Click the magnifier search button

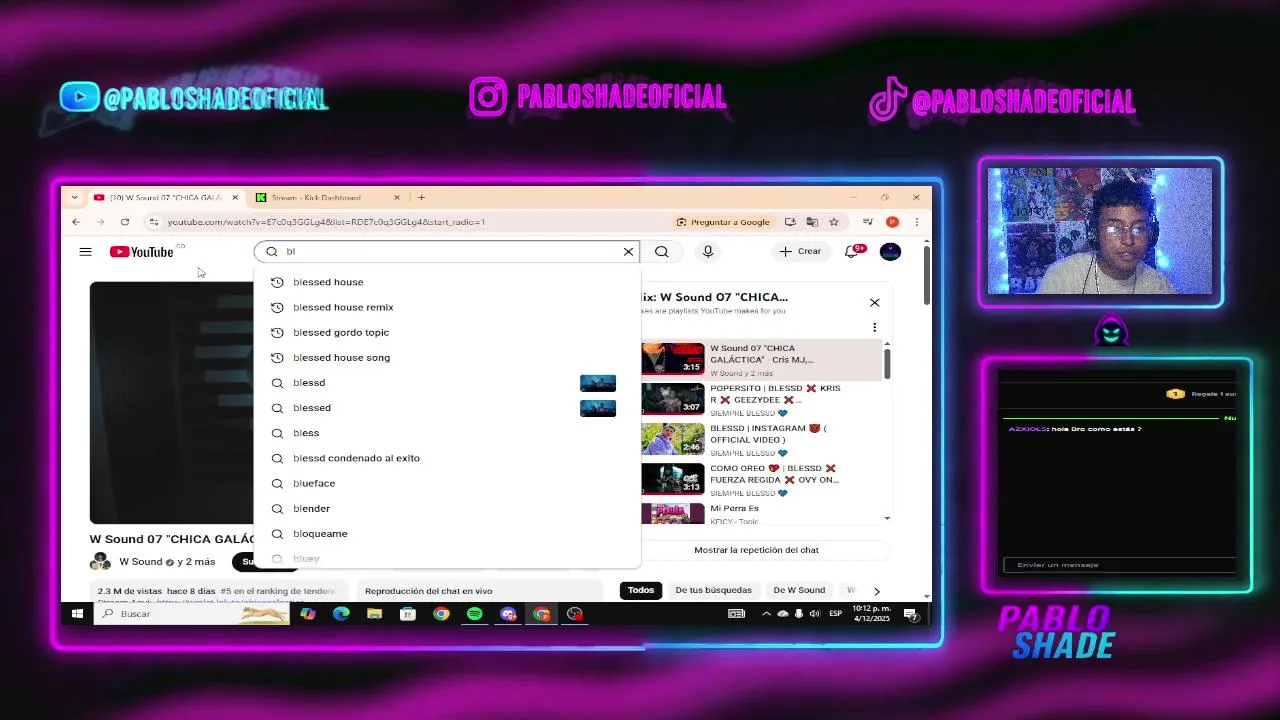click(x=662, y=252)
